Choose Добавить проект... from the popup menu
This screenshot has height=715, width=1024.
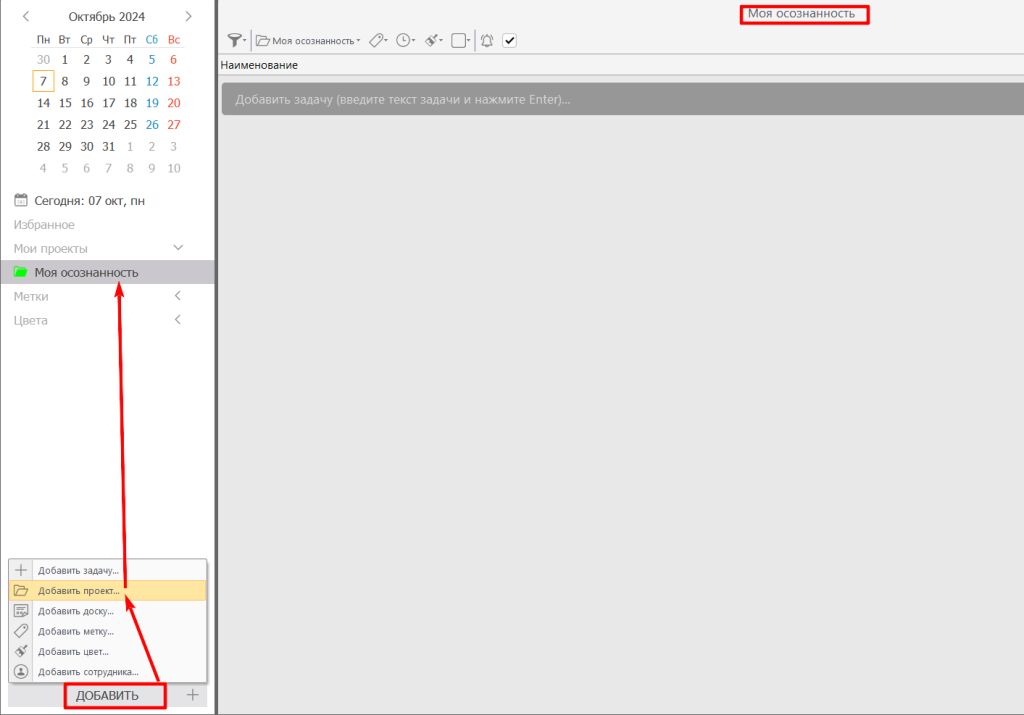(x=78, y=590)
